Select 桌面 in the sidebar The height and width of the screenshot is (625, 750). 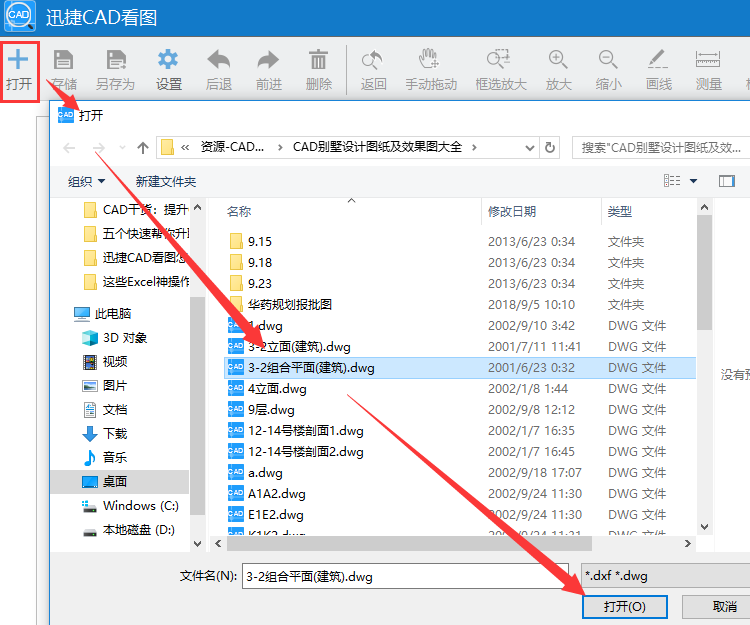click(x=120, y=482)
